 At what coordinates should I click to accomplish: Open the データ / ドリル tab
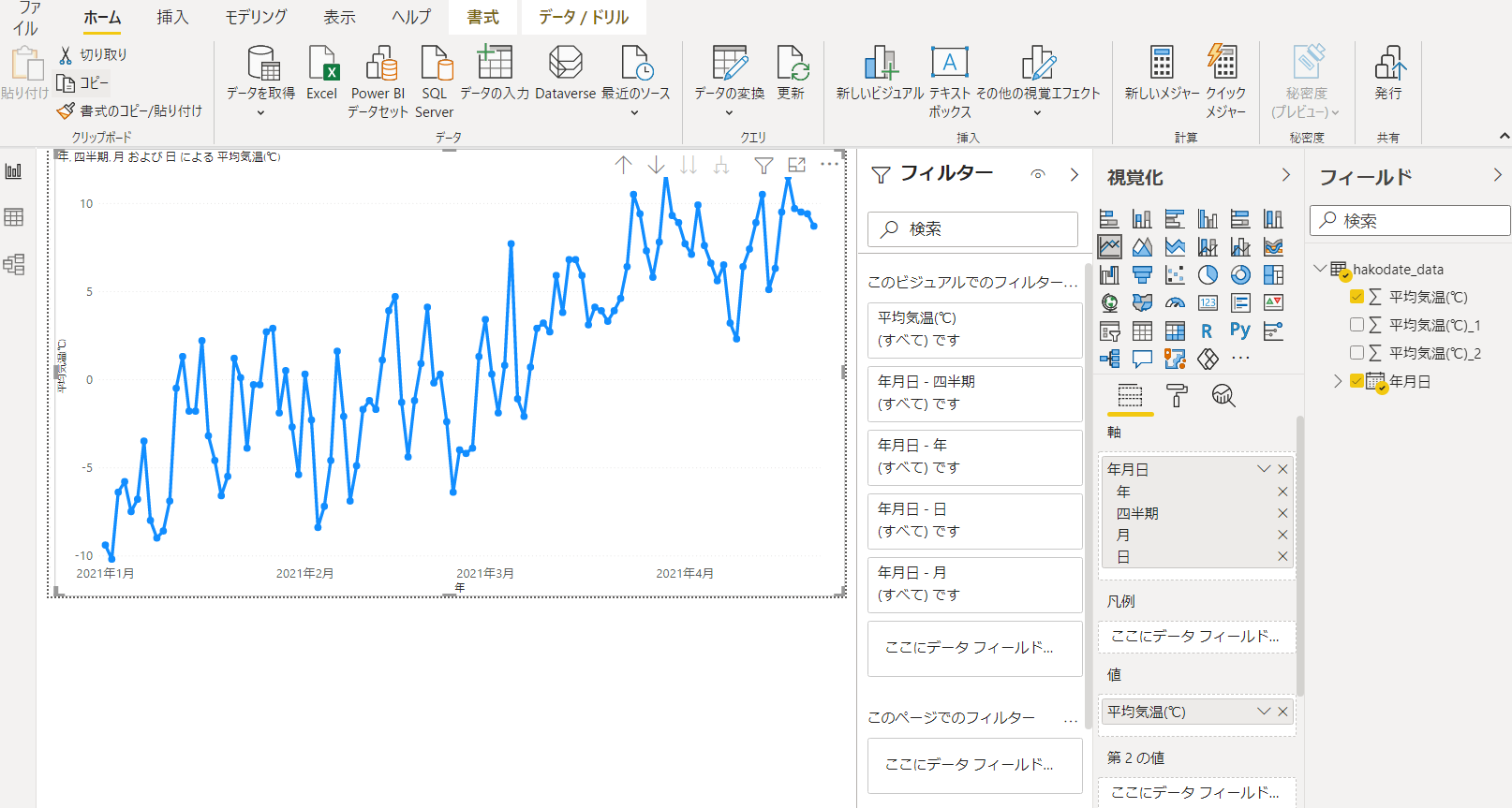click(584, 18)
